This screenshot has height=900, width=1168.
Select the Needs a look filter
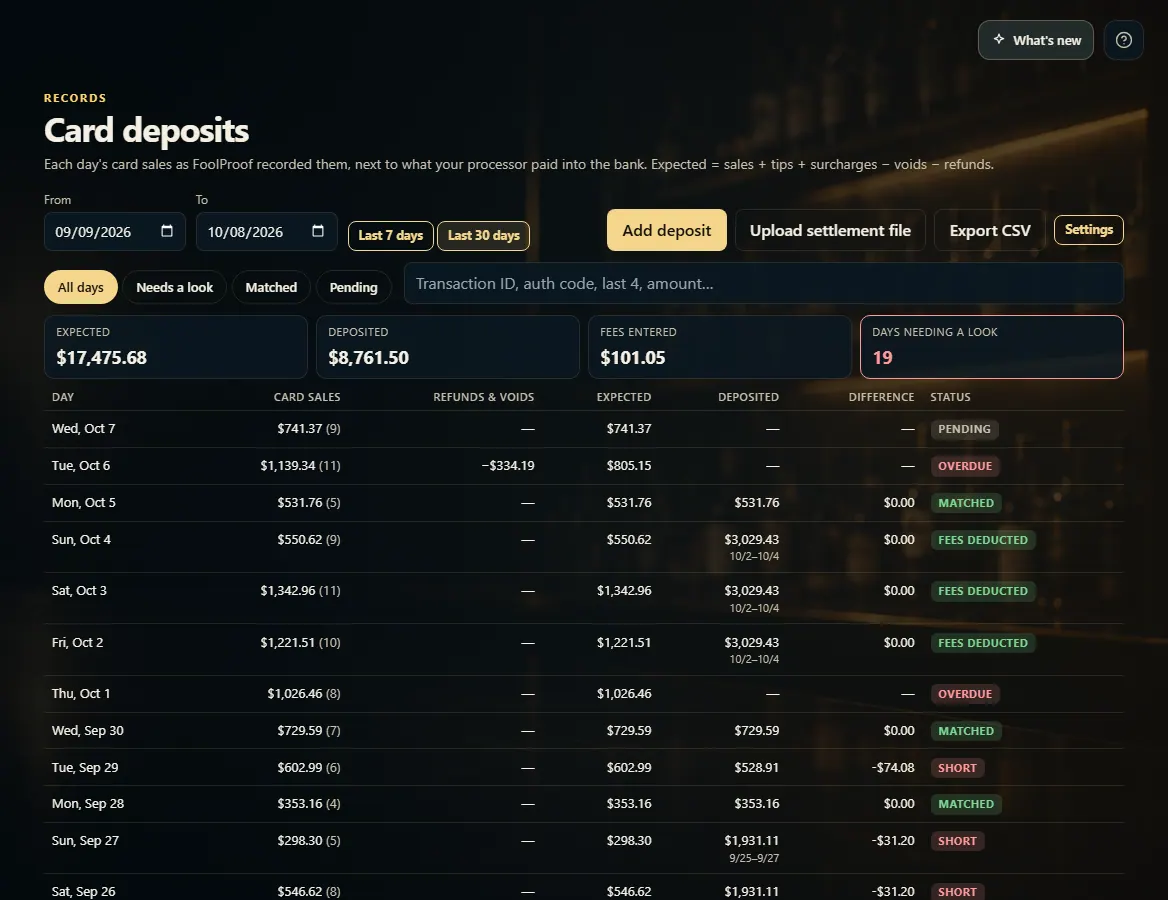pyautogui.click(x=174, y=287)
